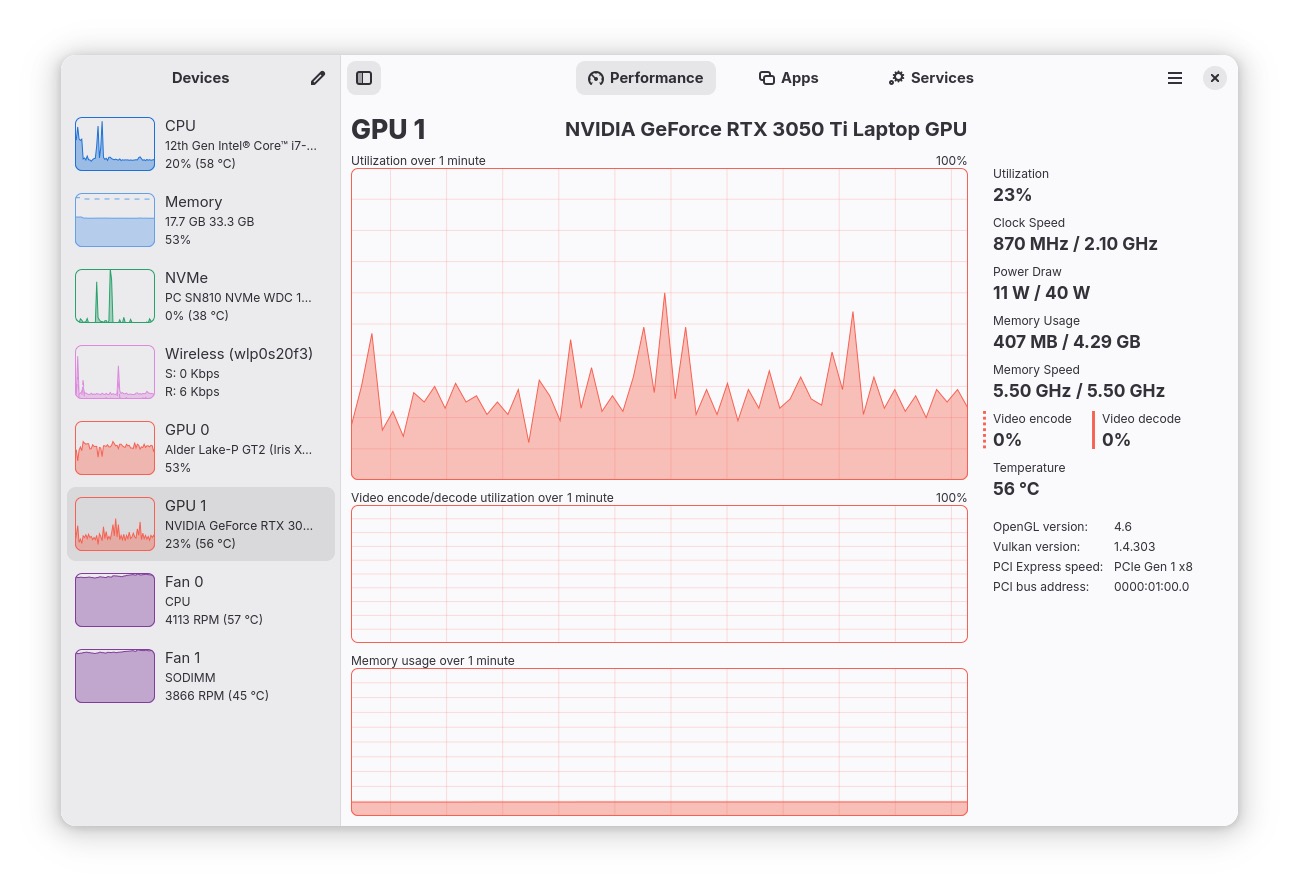The image size is (1299, 893).
Task: Click the 3866 RPM (45 °C) fan reading
Action: 217,696
